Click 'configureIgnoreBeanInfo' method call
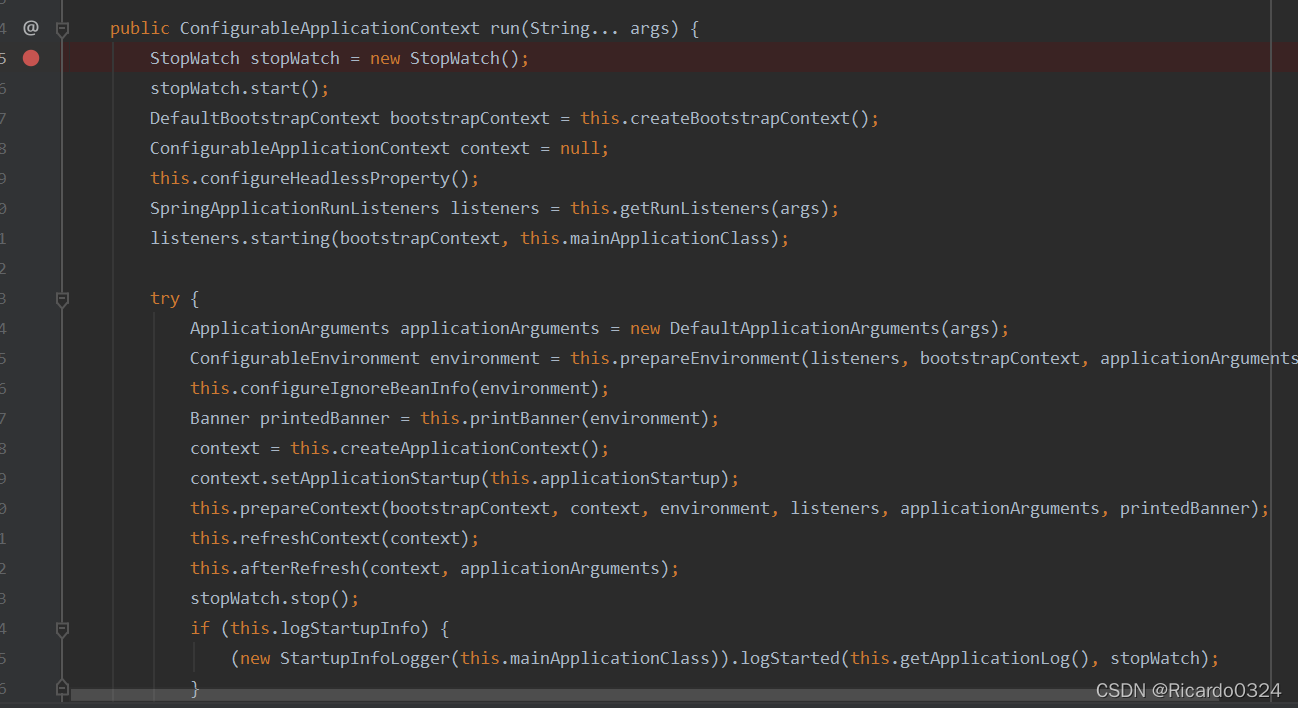The width and height of the screenshot is (1298, 708). [355, 388]
